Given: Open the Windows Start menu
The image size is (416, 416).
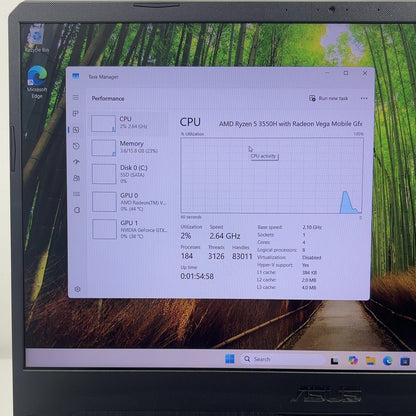Looking at the screenshot, I should [x=230, y=359].
